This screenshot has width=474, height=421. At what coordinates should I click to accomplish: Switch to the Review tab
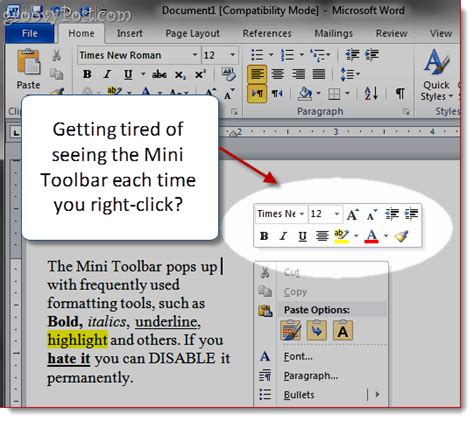[x=391, y=33]
